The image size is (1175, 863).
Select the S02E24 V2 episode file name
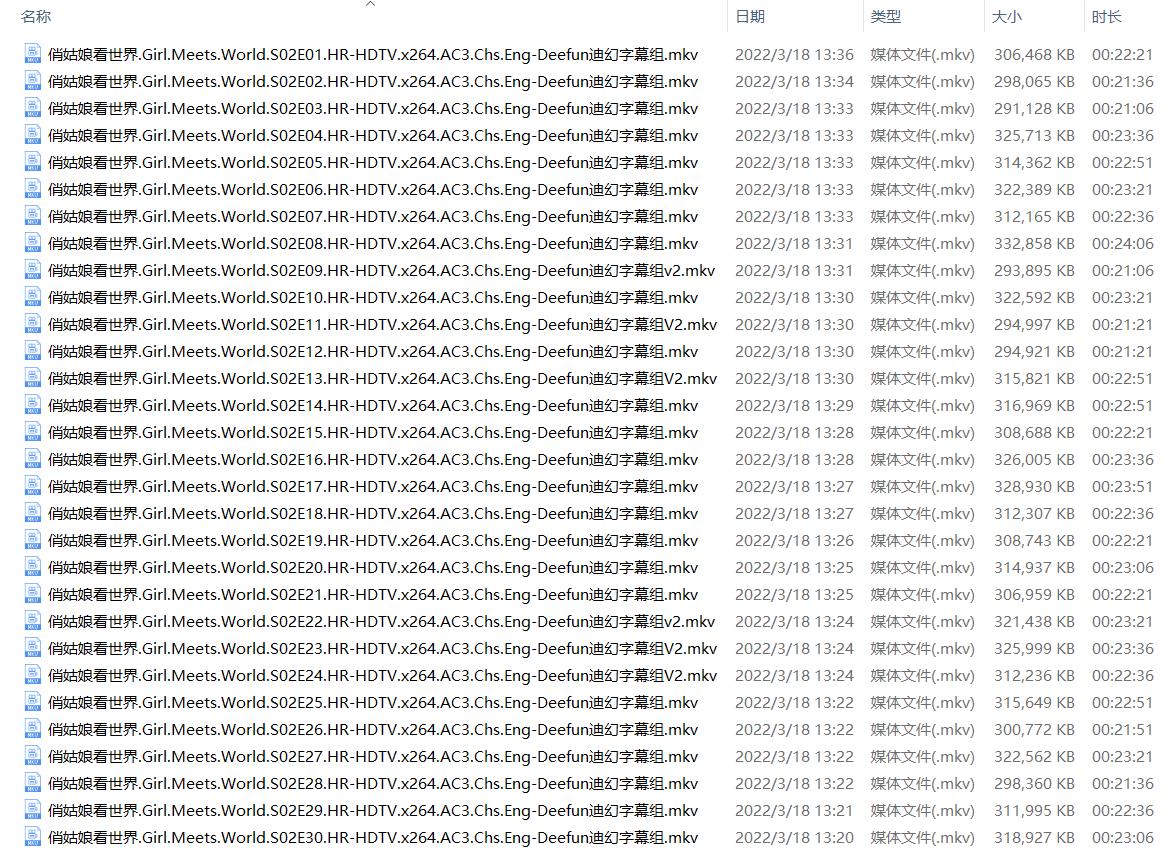point(382,676)
